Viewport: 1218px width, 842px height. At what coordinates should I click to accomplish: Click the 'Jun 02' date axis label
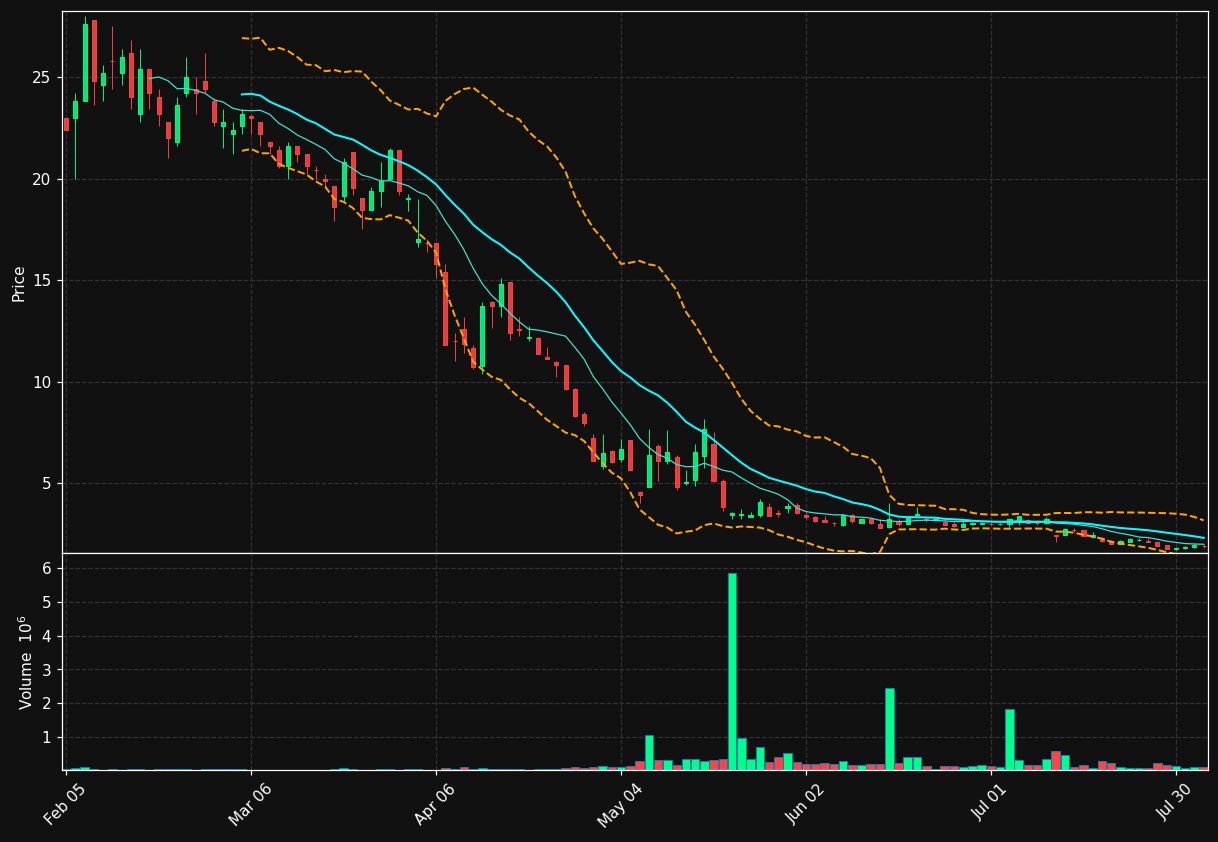806,804
